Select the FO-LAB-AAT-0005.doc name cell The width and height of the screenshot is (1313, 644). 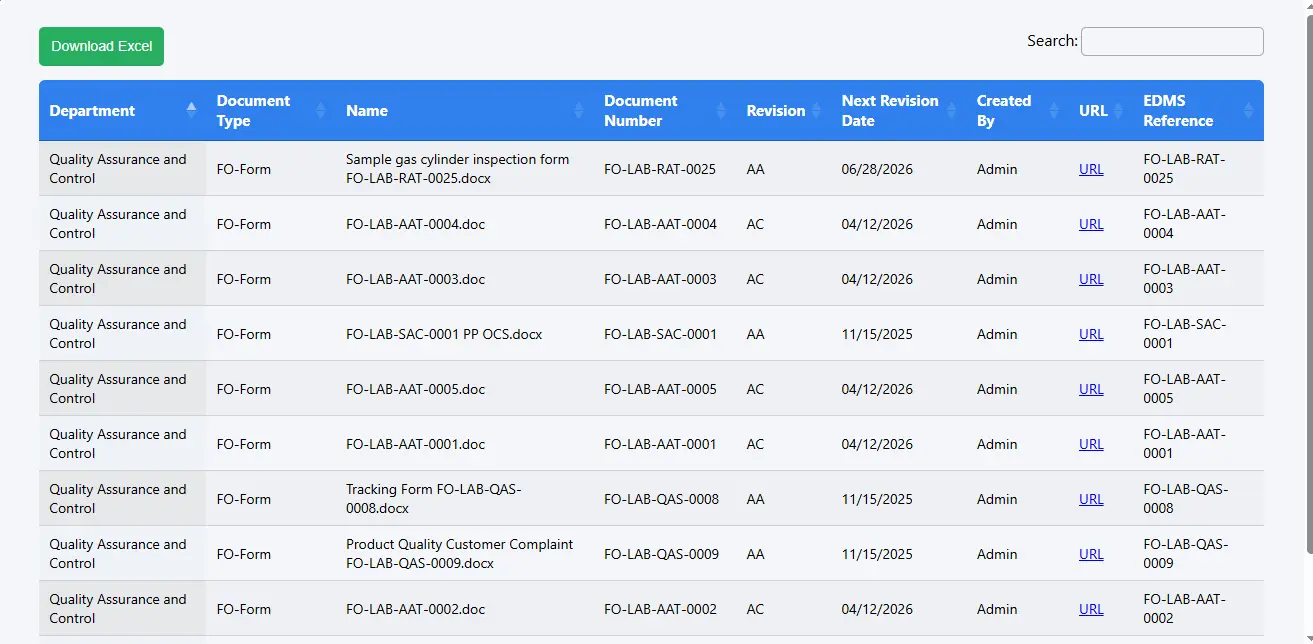[415, 389]
